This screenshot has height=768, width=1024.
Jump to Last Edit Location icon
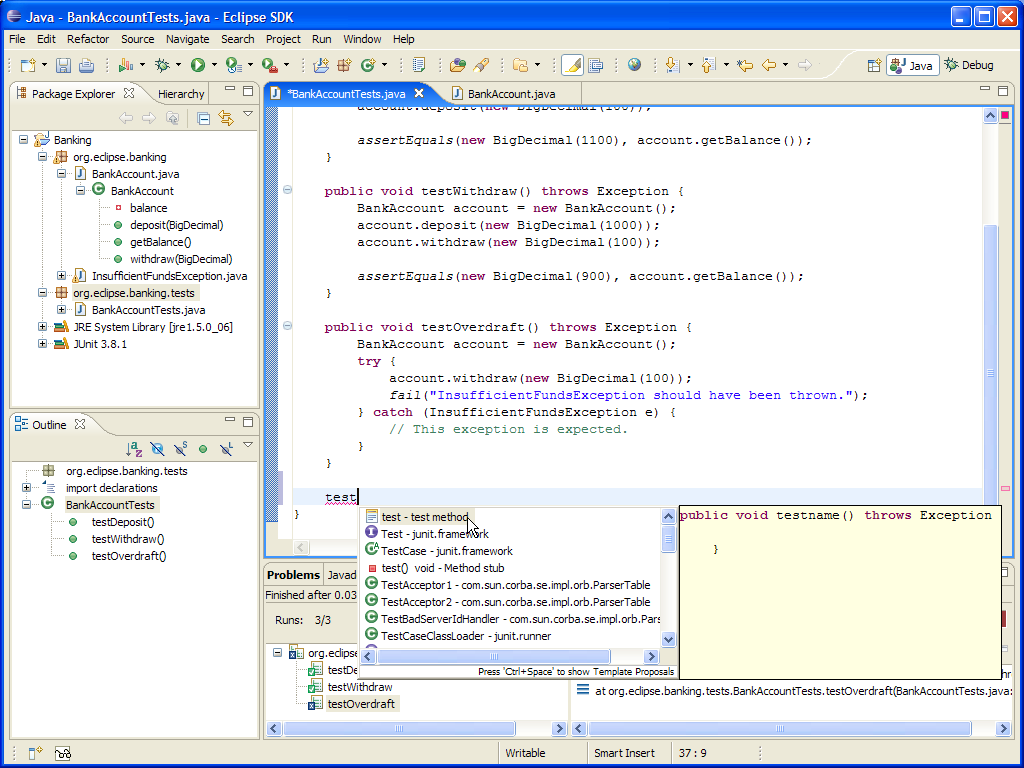[x=744, y=65]
